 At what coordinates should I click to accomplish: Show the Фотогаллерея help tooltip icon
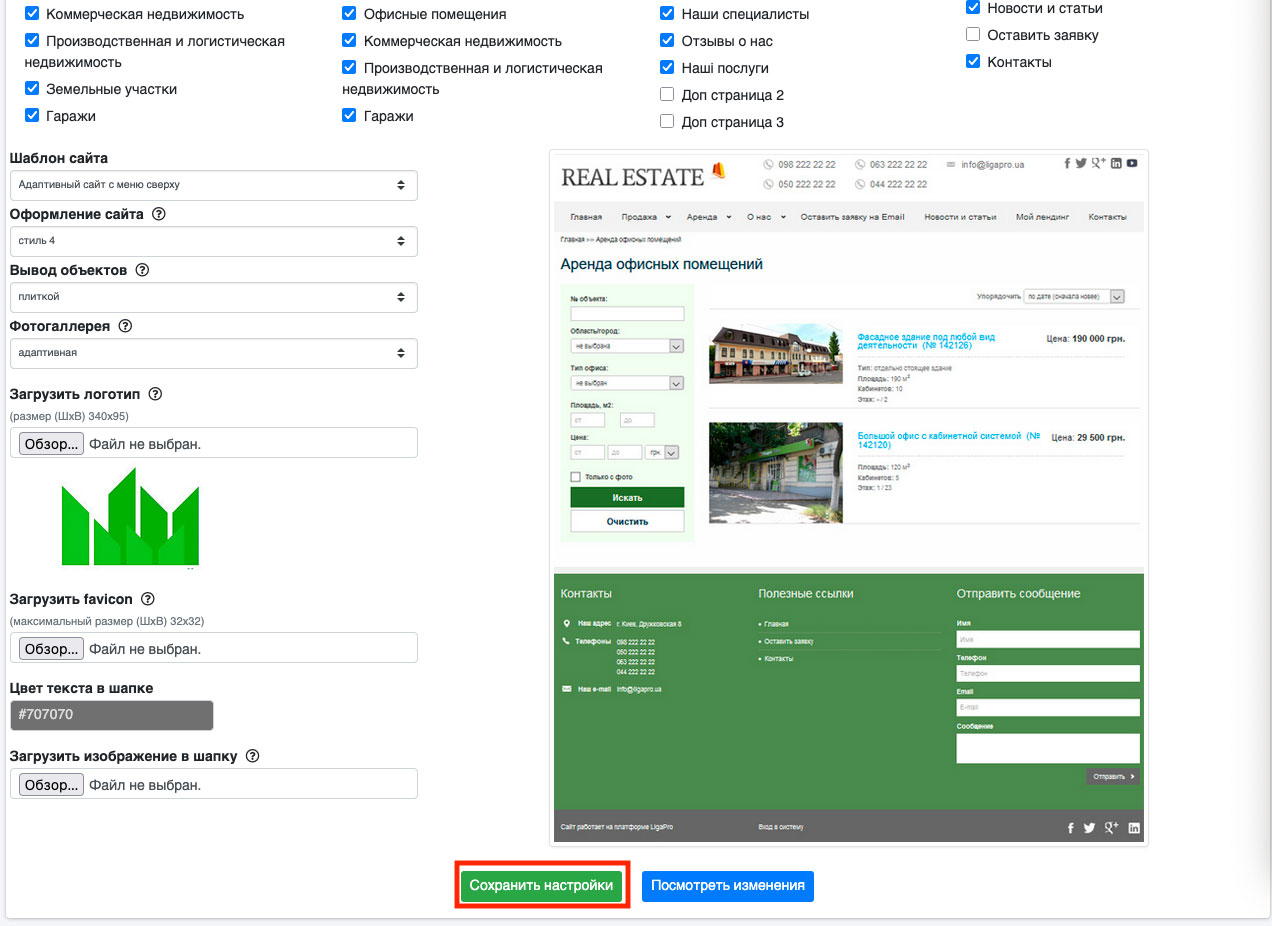126,326
